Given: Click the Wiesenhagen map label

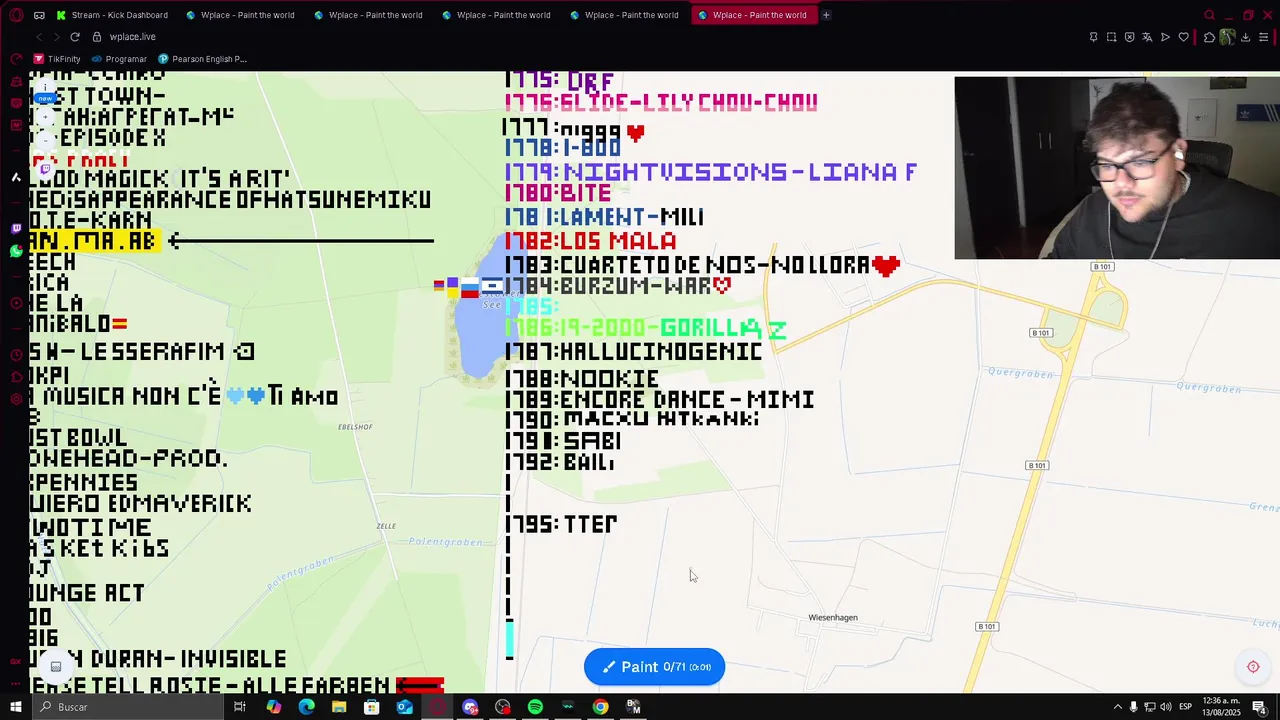Looking at the screenshot, I should pos(833,618).
